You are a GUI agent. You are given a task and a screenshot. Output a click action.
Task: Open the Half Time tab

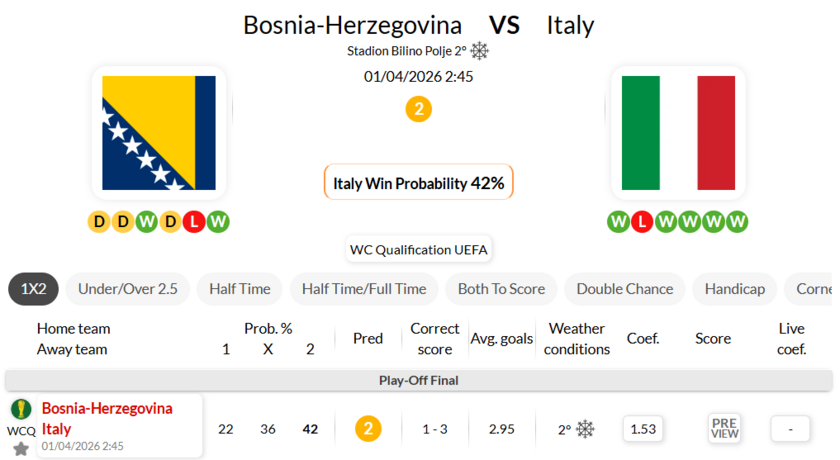pos(240,289)
